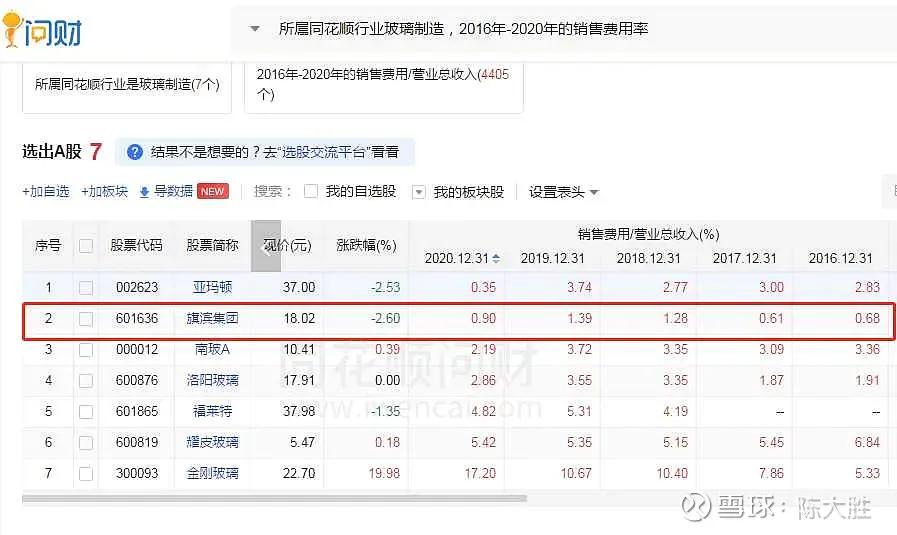Screen dimensions: 897x535
Task: Check the box for row 600876
Action: tap(86, 381)
